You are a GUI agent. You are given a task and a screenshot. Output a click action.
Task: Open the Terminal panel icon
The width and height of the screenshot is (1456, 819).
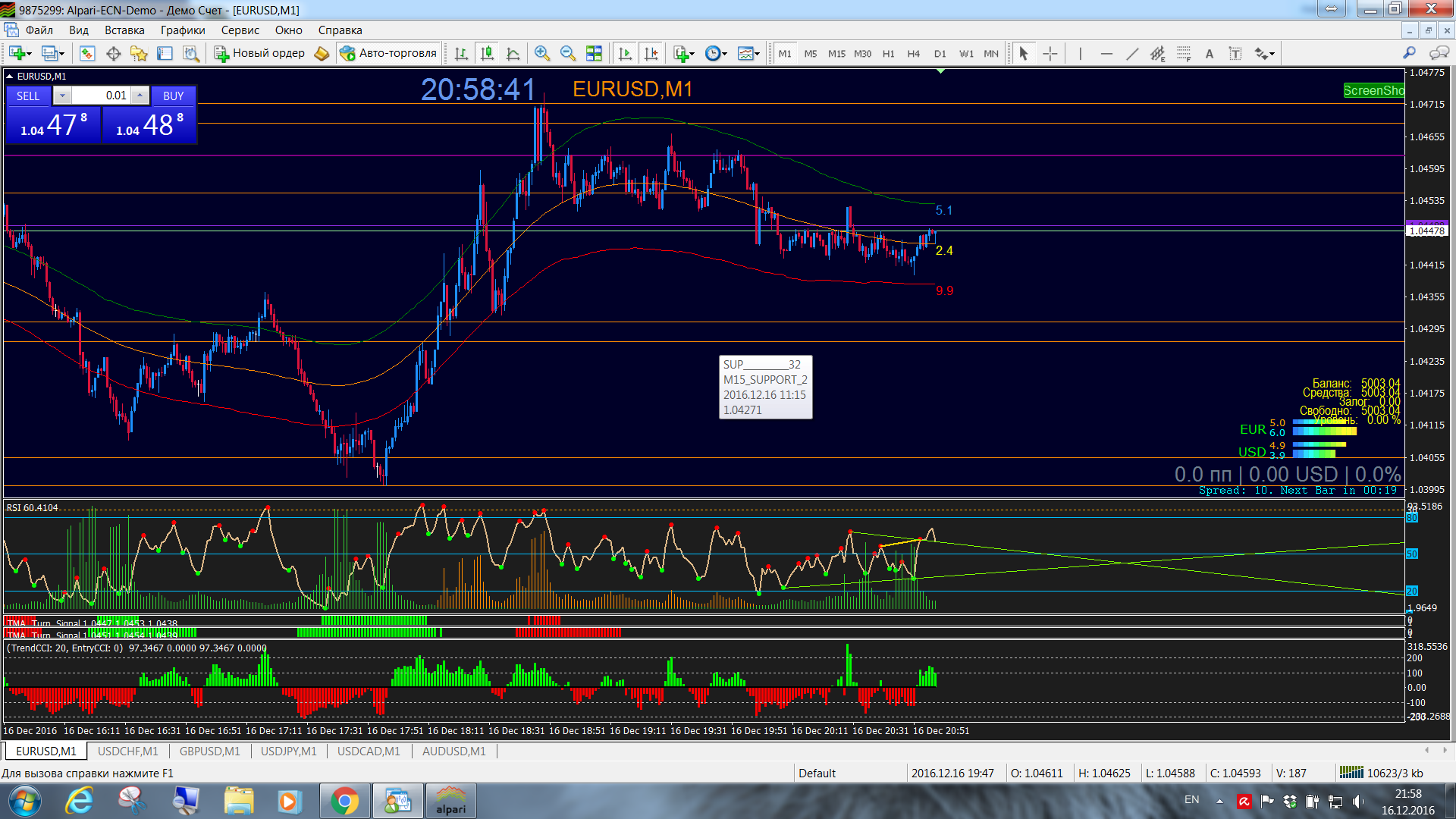pyautogui.click(x=165, y=53)
